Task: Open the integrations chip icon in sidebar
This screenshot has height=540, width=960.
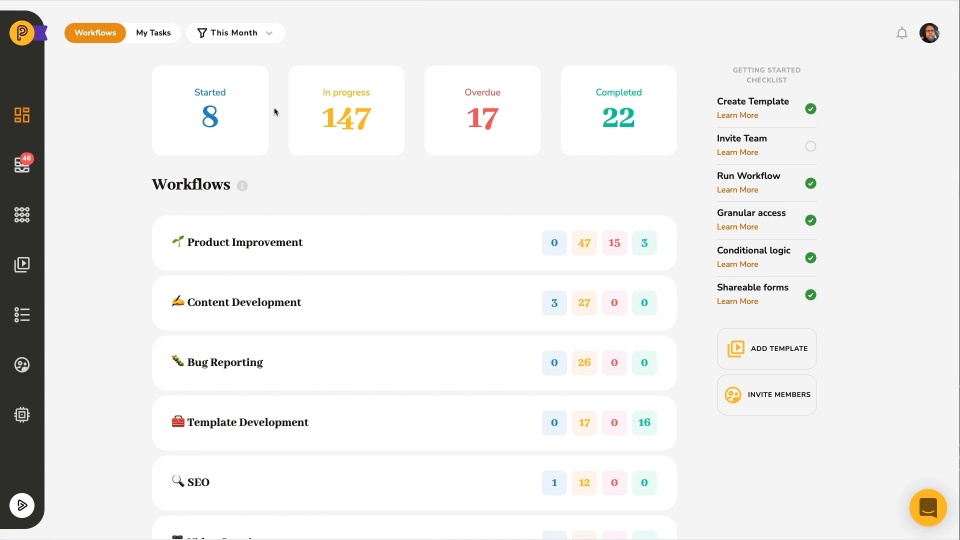Action: point(22,414)
